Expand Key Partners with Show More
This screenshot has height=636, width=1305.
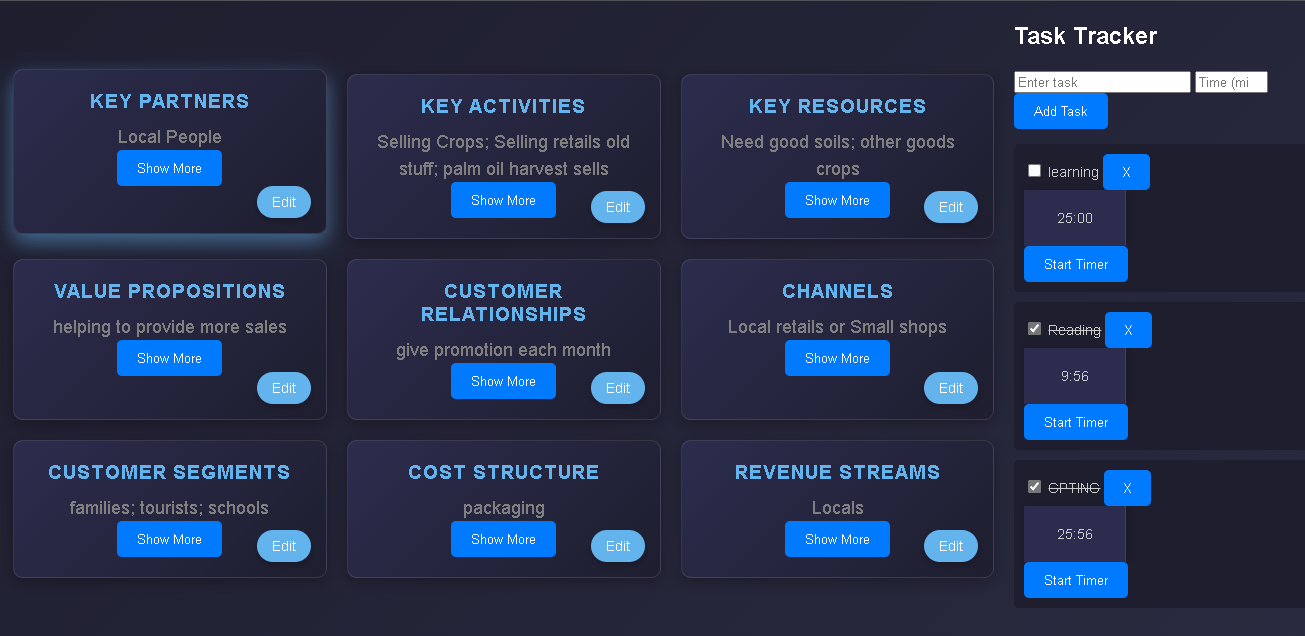[169, 168]
